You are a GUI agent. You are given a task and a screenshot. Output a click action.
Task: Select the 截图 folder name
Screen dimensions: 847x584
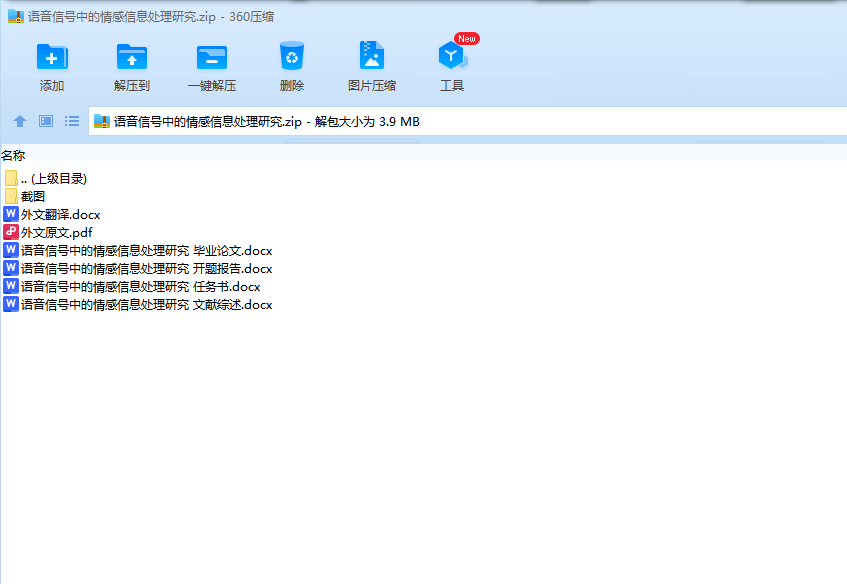[x=33, y=197]
